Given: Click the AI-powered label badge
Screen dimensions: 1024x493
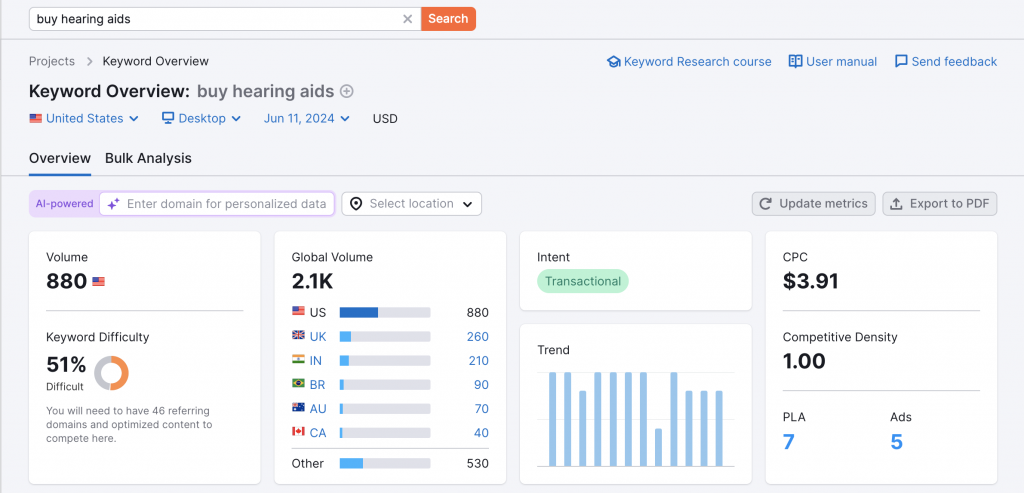Looking at the screenshot, I should click(64, 204).
